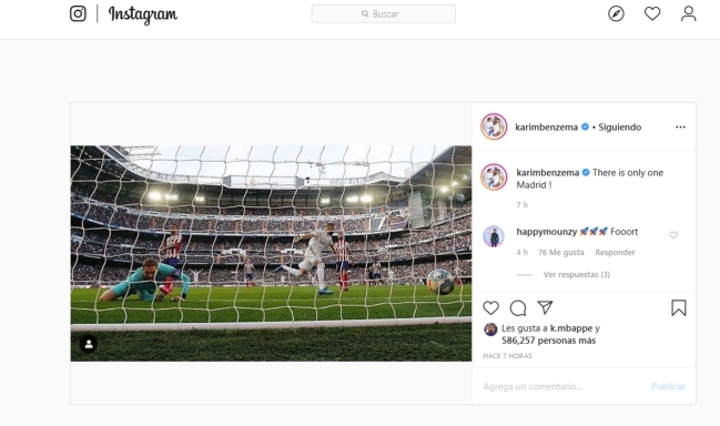The width and height of the screenshot is (720, 426).
Task: Click the comment speech bubble icon
Action: tap(518, 308)
